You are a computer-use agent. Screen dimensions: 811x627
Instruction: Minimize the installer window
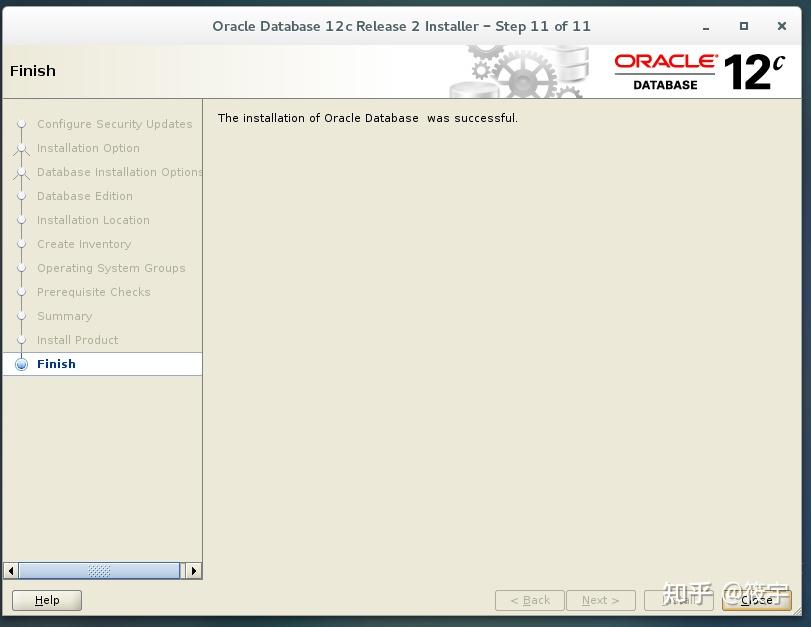(705, 26)
